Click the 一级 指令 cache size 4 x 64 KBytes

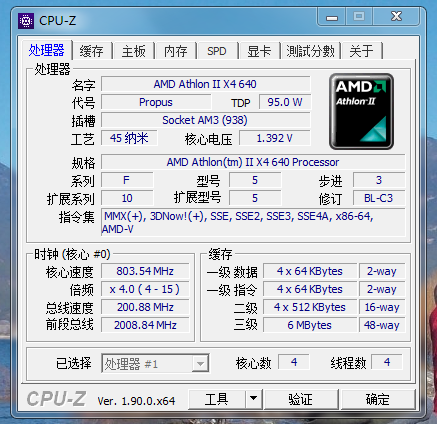[310, 289]
